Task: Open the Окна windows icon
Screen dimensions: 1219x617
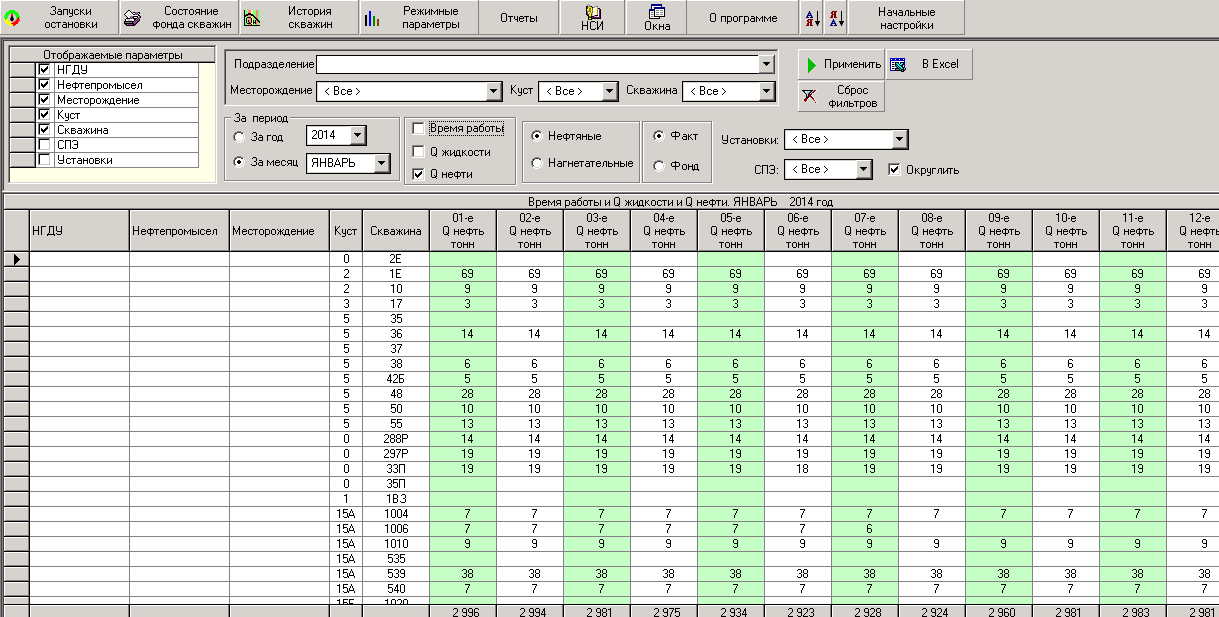Action: click(x=656, y=12)
